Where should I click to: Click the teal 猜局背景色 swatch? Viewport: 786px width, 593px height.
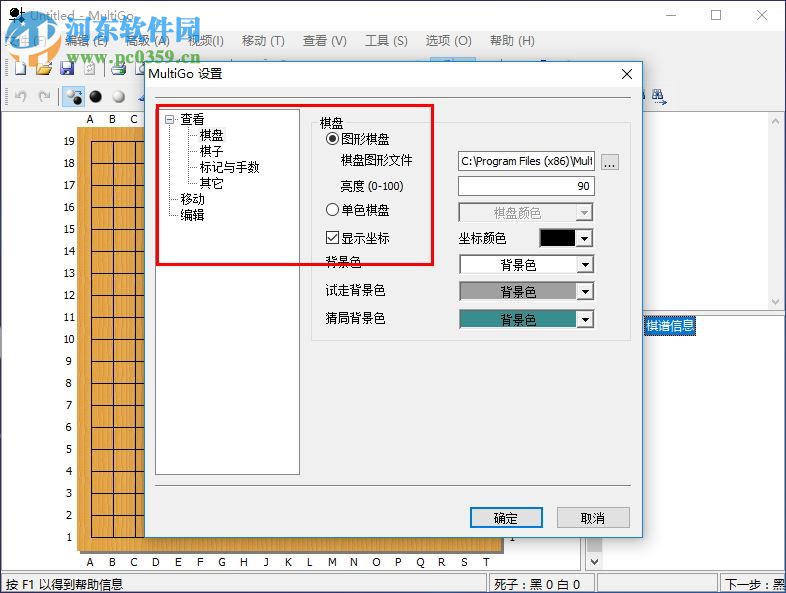(x=518, y=319)
